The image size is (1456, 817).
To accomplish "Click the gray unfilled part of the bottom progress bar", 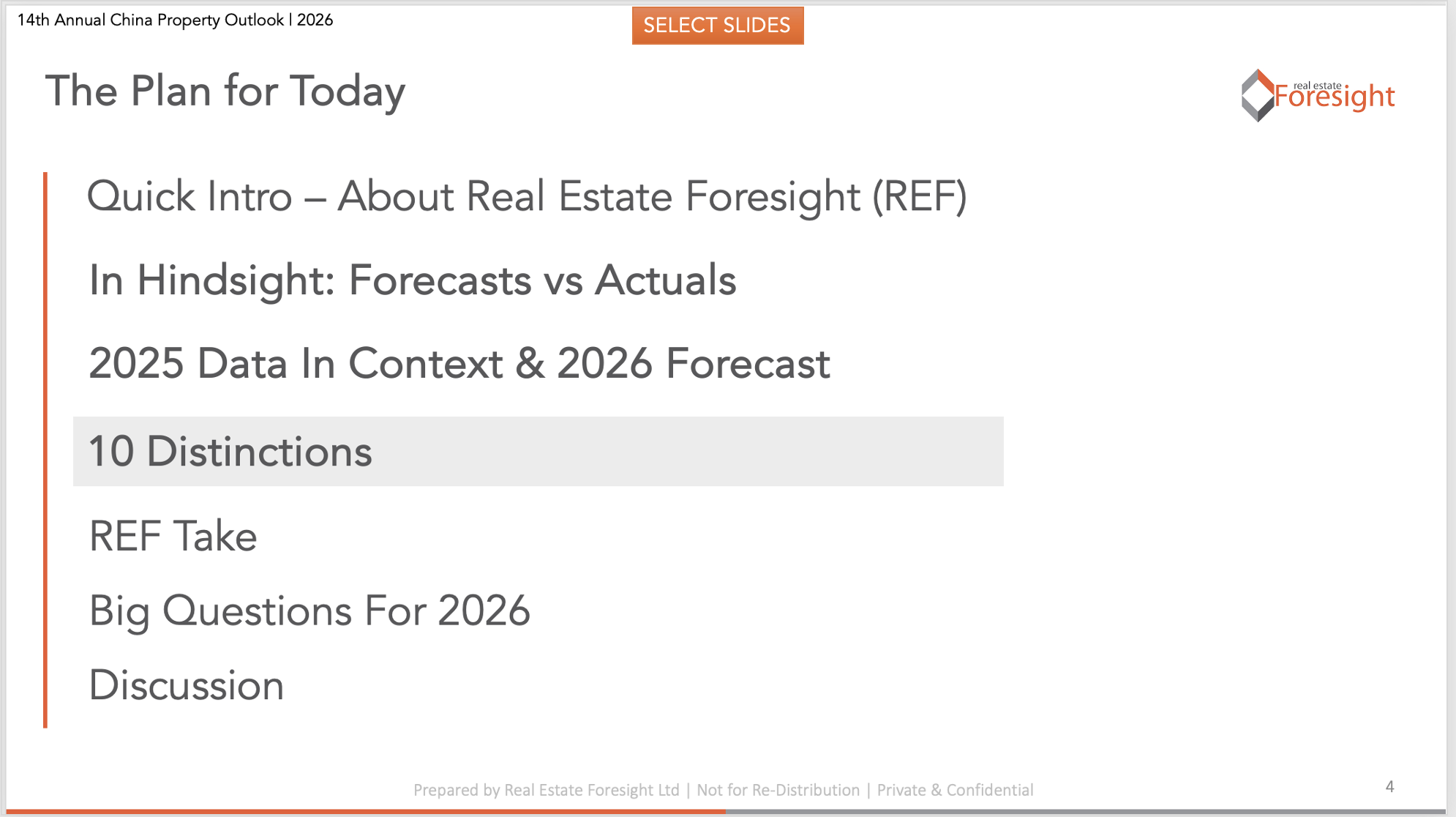I will tap(1083, 811).
